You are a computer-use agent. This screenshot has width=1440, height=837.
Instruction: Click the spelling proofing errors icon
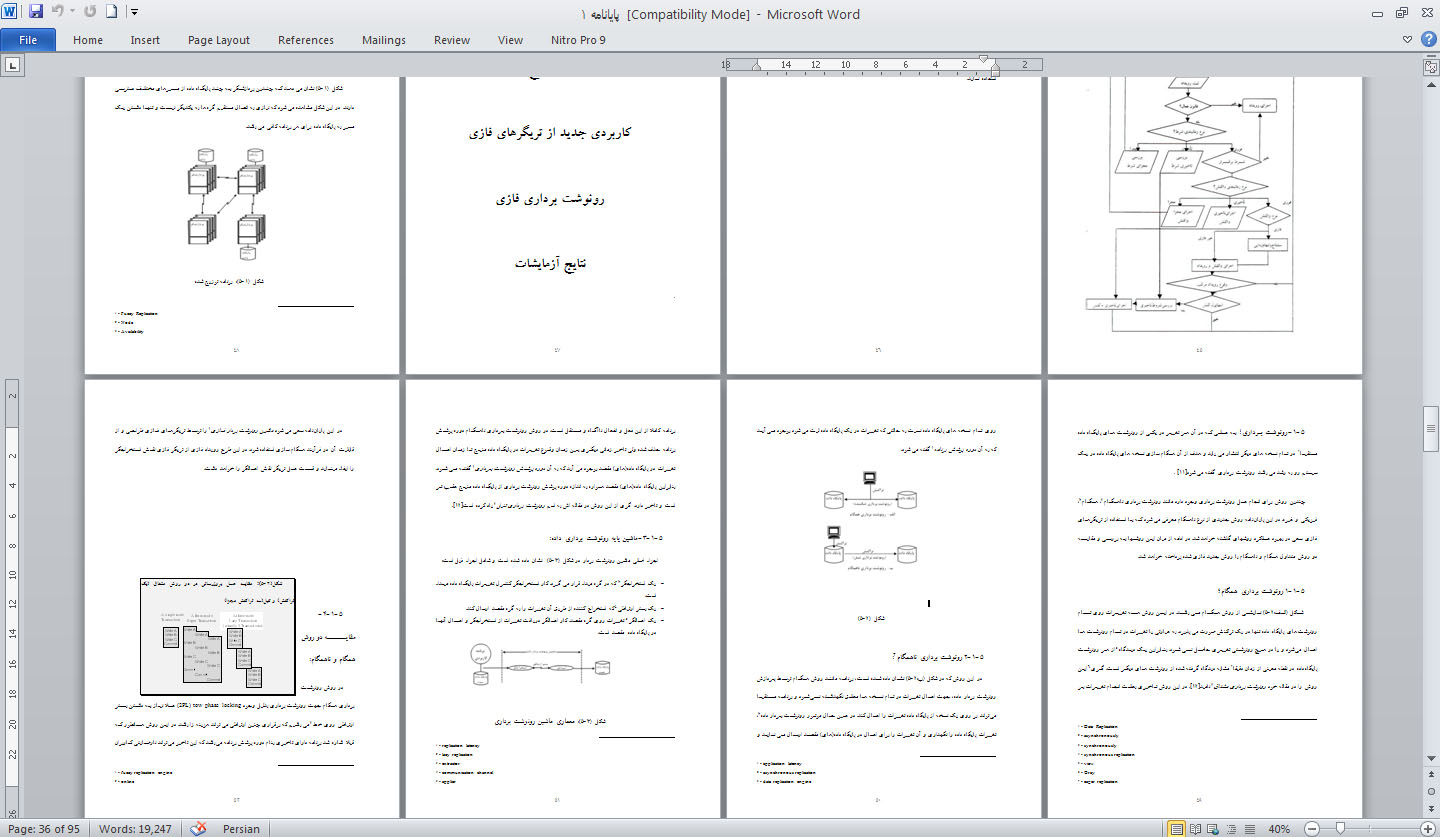click(199, 829)
